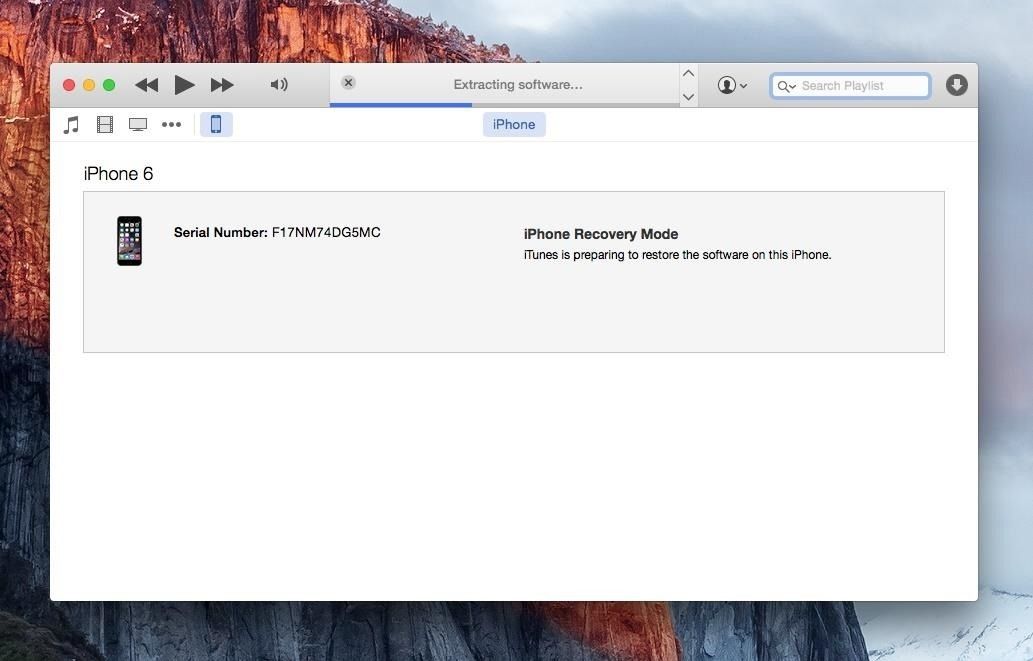Select the iPhone tab in the toolbar
The width and height of the screenshot is (1033, 661).
pos(513,124)
